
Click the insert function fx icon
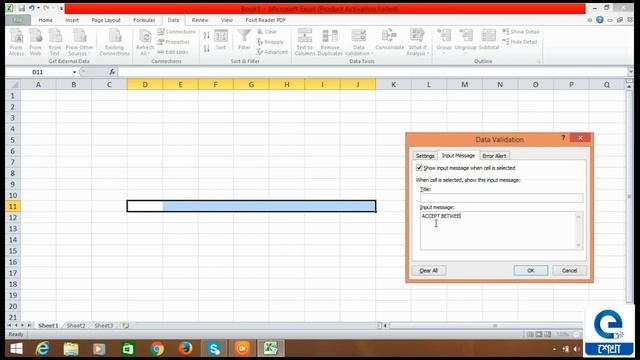[x=112, y=72]
